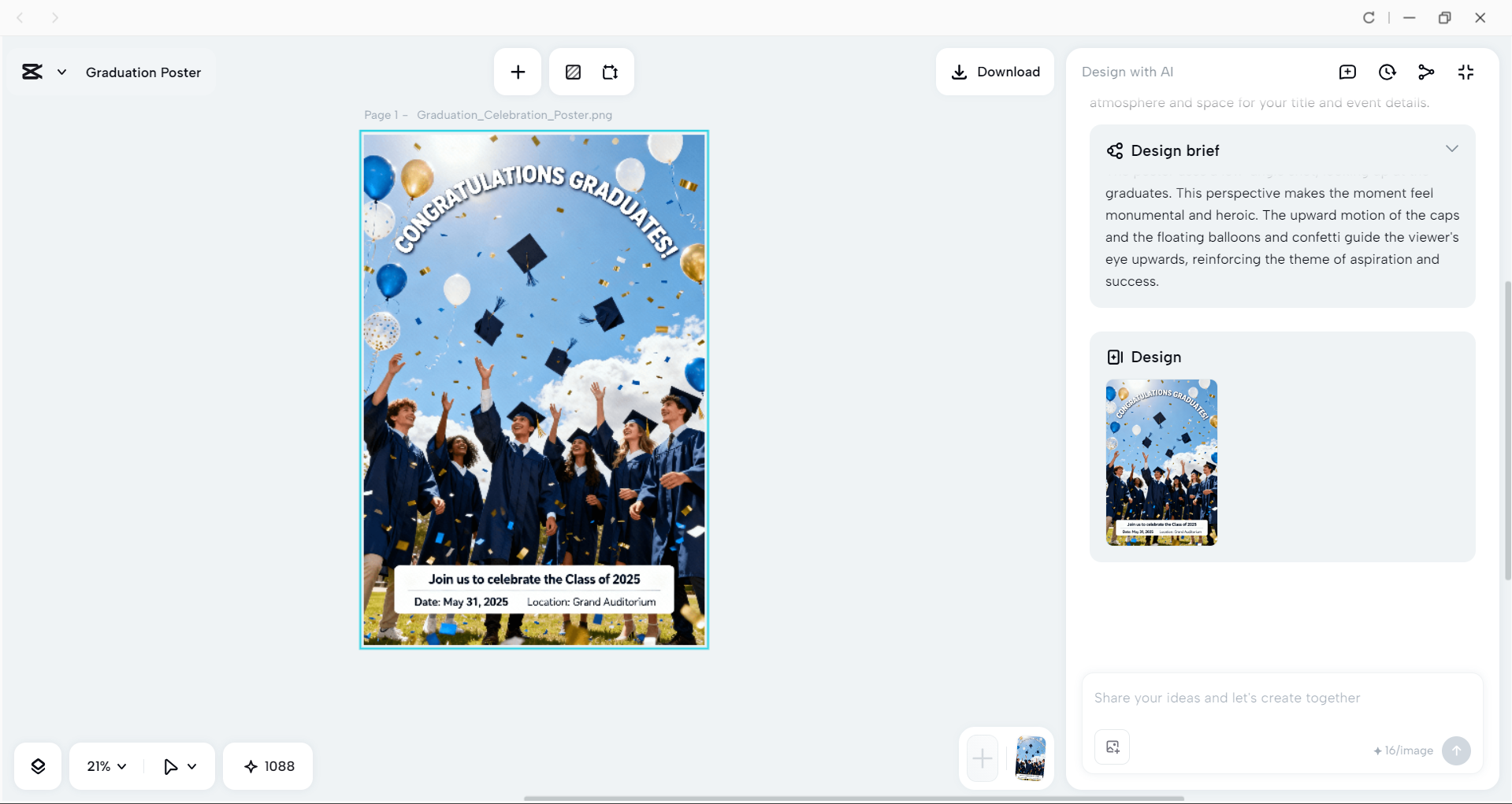Send the prompt with the arrow button
The width and height of the screenshot is (1512, 804).
[1455, 750]
